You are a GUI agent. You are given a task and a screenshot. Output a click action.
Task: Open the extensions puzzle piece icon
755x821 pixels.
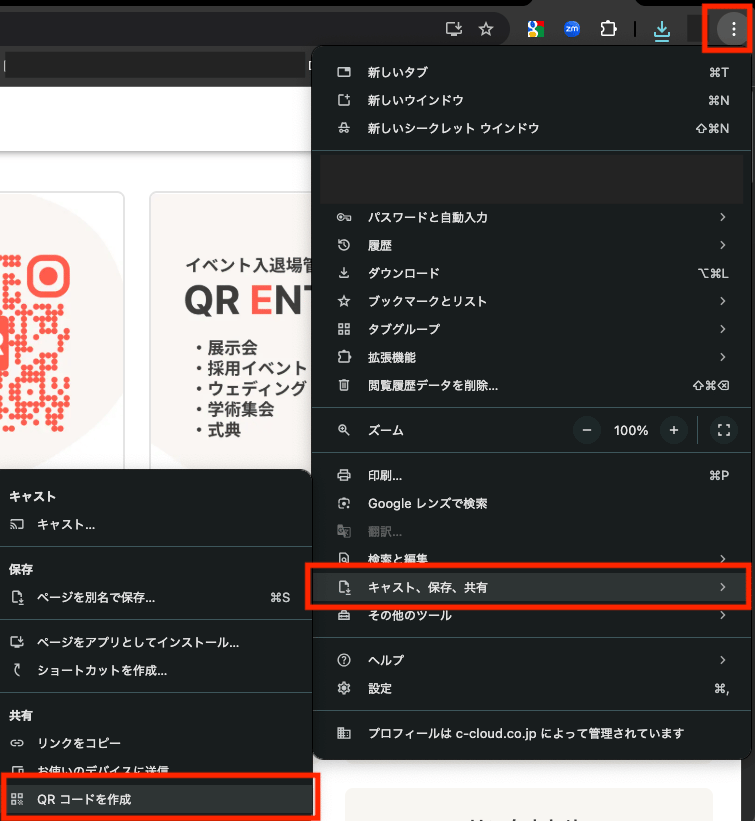608,29
